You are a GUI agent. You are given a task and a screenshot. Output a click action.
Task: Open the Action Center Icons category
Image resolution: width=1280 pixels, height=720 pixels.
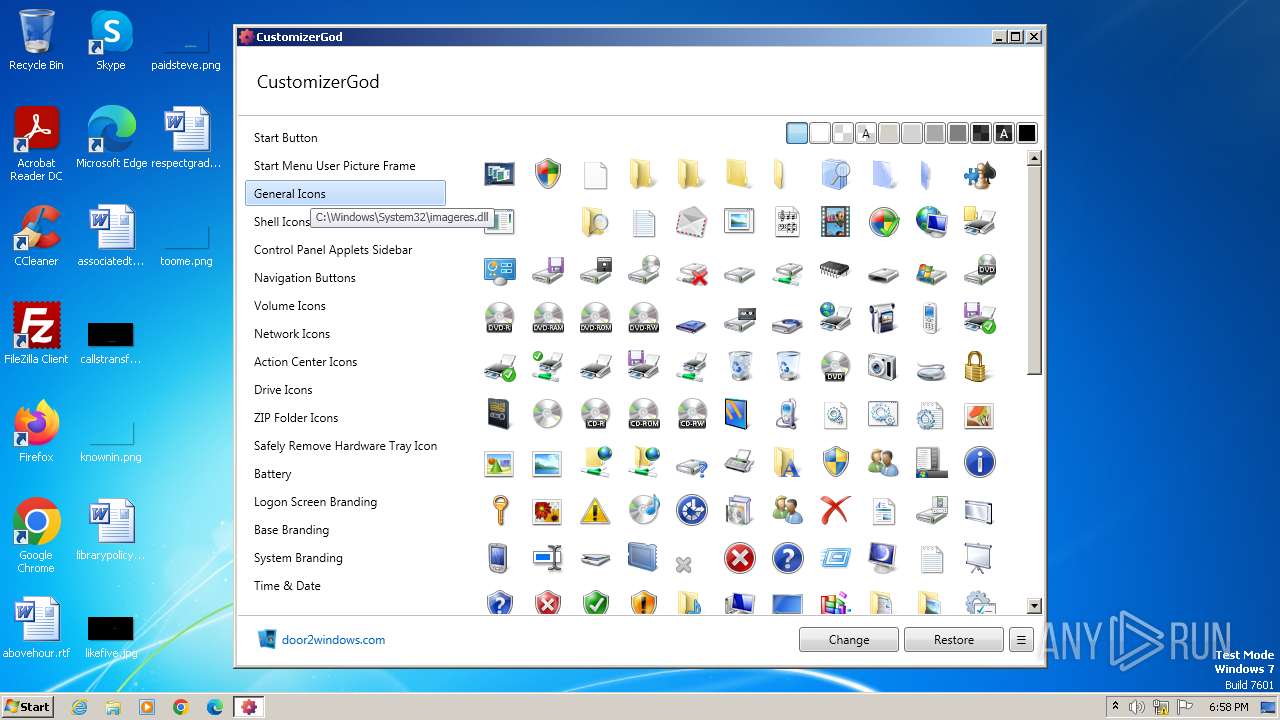pos(306,362)
